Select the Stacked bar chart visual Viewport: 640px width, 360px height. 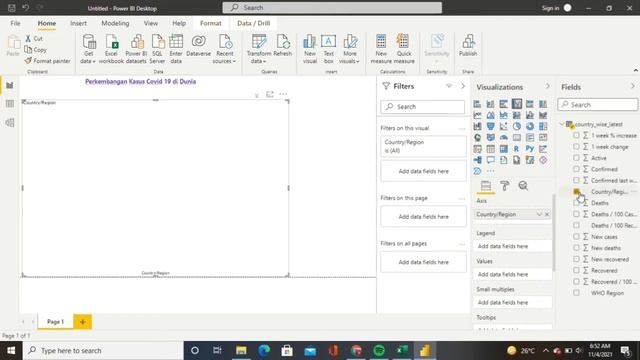[477, 104]
